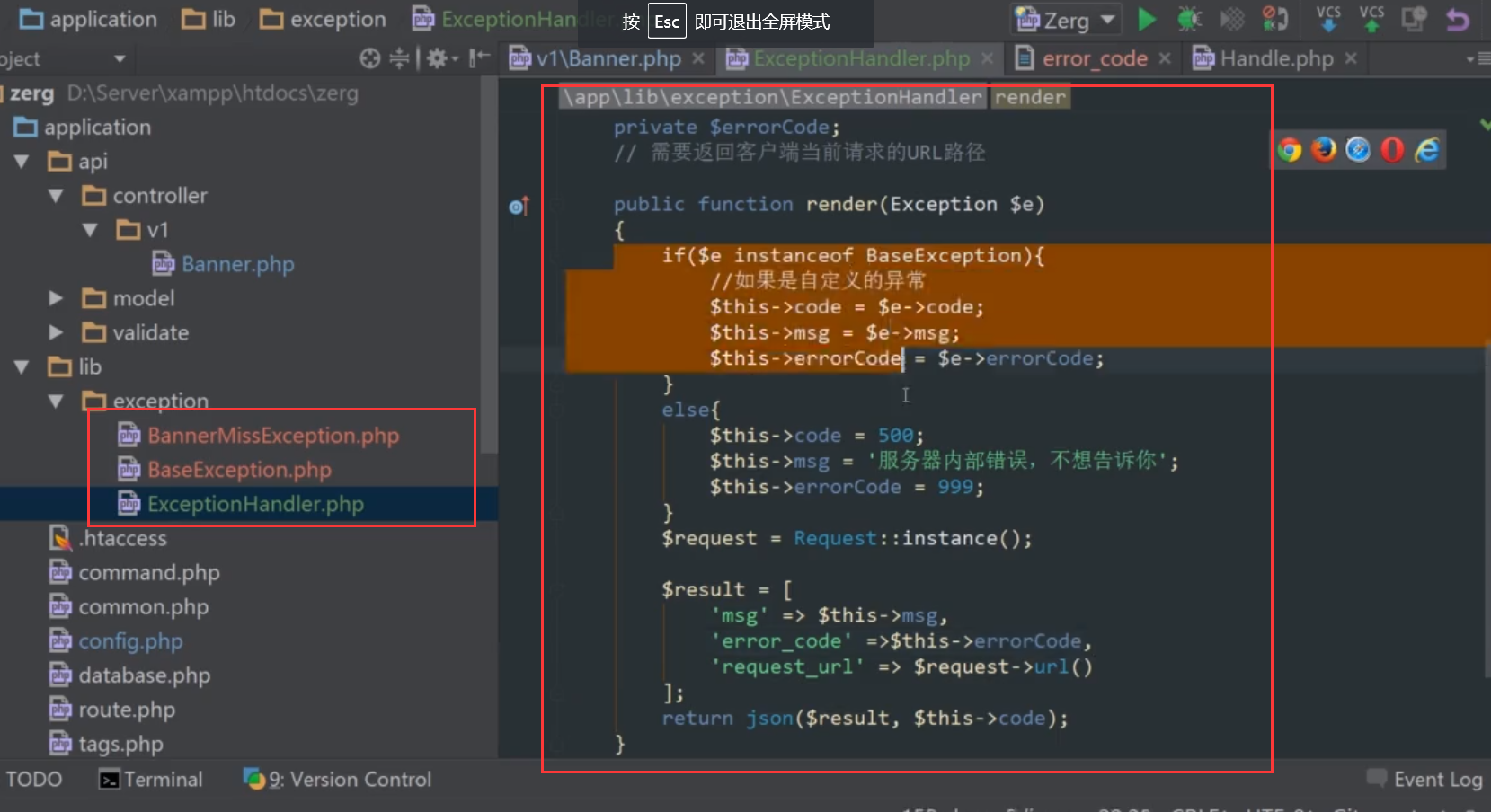This screenshot has height=812, width=1491.
Task: Select ExceptionHandler.php in project tree
Action: pos(241,504)
